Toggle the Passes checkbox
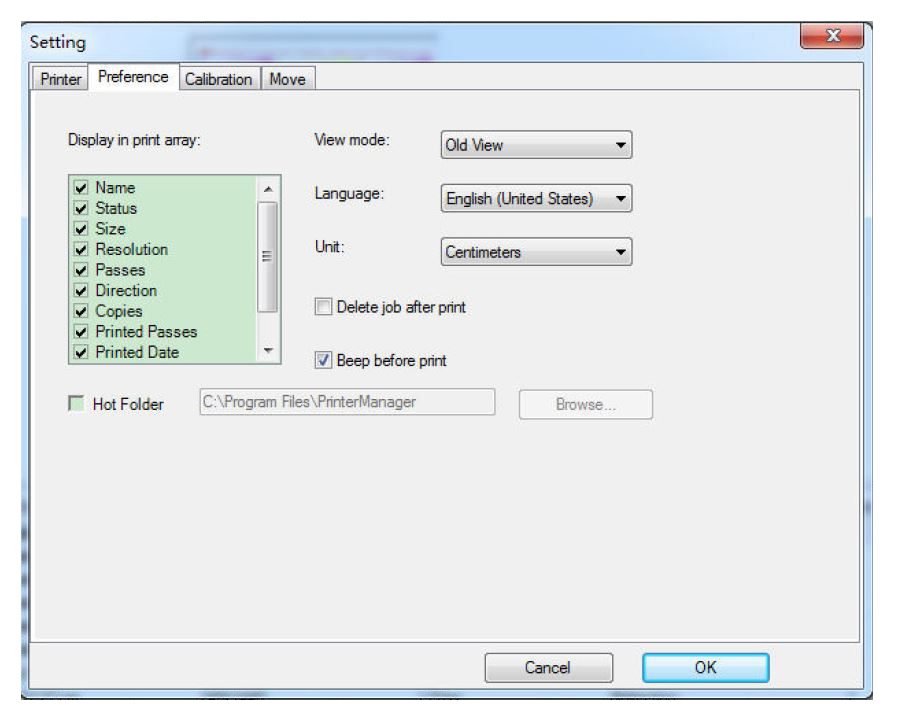Image resolution: width=899 pixels, height=717 pixels. click(x=81, y=270)
